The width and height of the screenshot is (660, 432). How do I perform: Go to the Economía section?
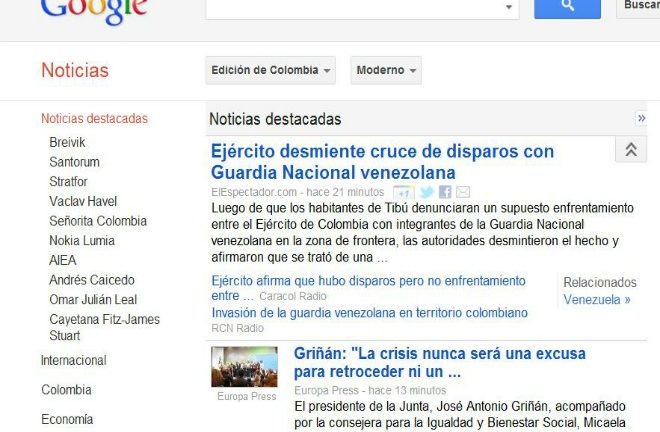click(67, 419)
